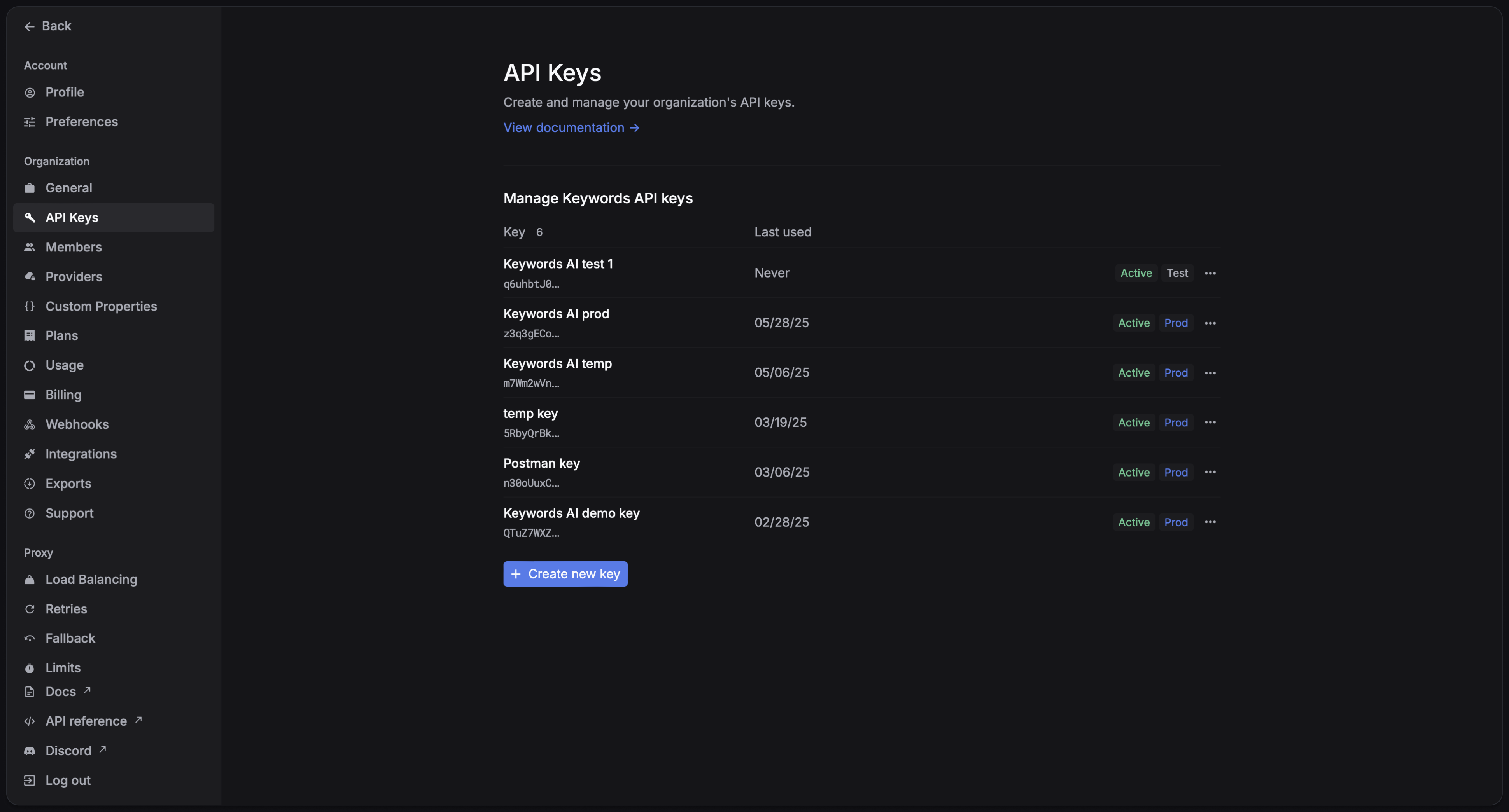
Task: Navigate to Webhooks settings
Action: click(x=114, y=424)
